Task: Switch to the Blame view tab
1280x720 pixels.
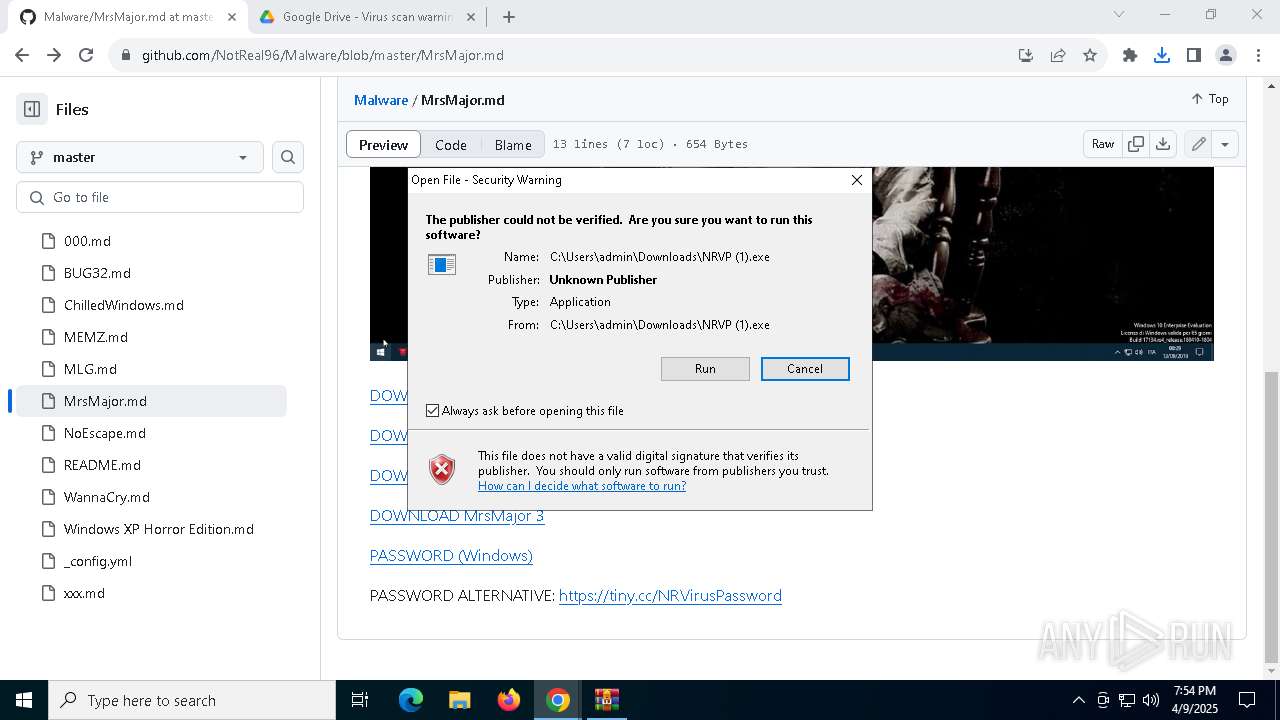Action: point(513,144)
